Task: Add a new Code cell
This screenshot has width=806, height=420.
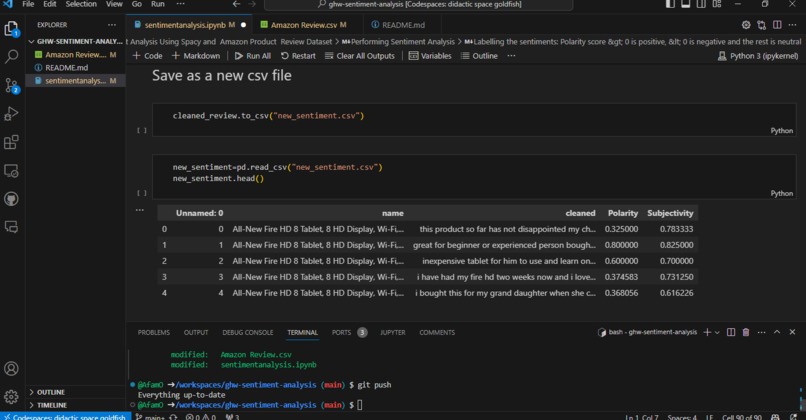Action: [x=147, y=56]
